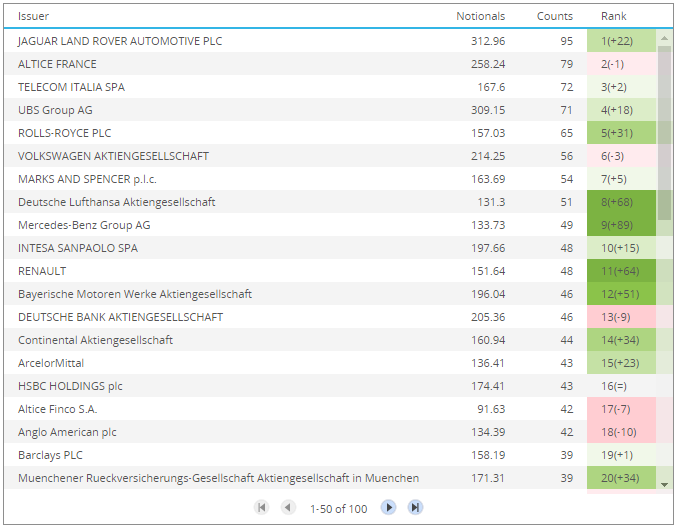Screen dimensions: 678x529
Task: Click the rank cell 17(-7)
Action: pyautogui.click(x=621, y=409)
